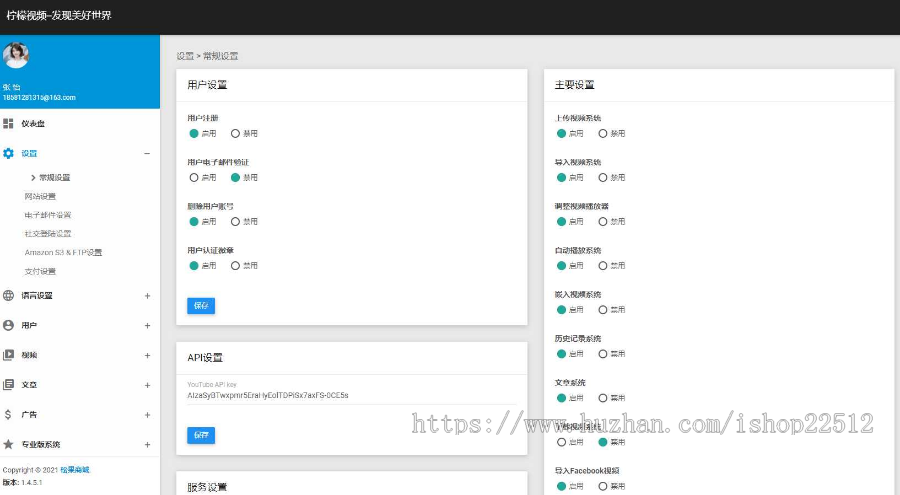Select 启用 for 自动播放系统
Viewport: 900px width, 495px height.
tap(561, 265)
